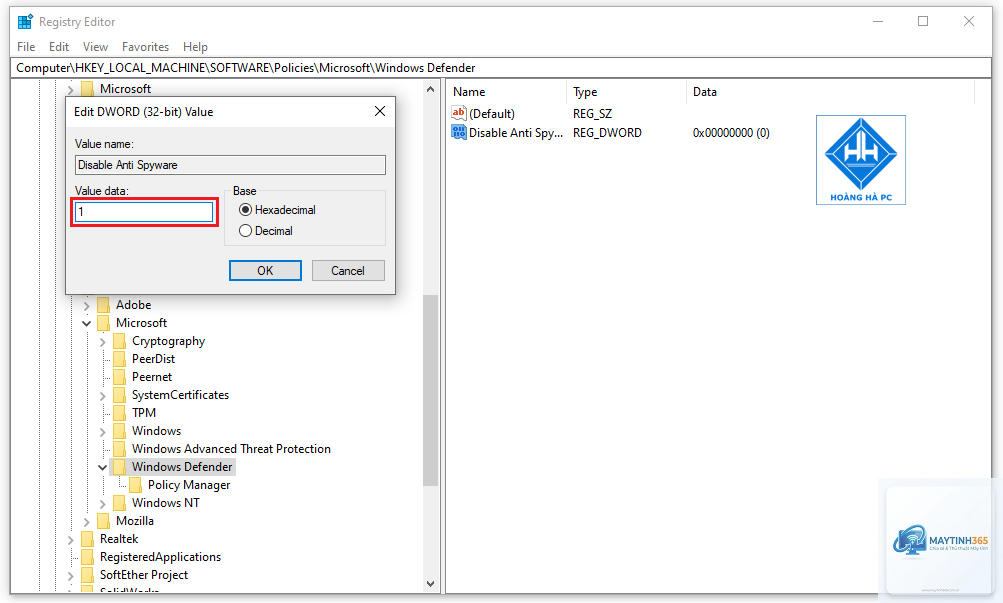Screen dimensions: 1003x603
Task: Click the Disable Anti Spyware DWORD icon
Action: (x=459, y=132)
